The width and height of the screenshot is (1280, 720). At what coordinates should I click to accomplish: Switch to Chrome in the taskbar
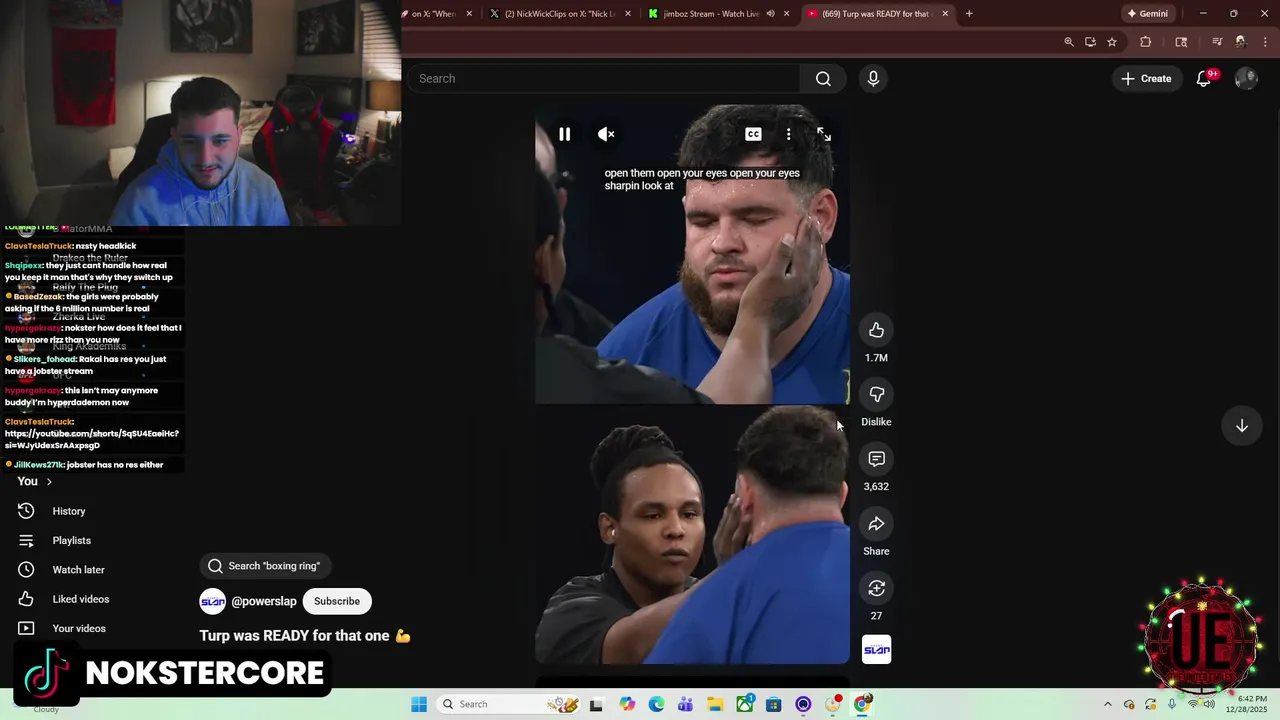862,704
